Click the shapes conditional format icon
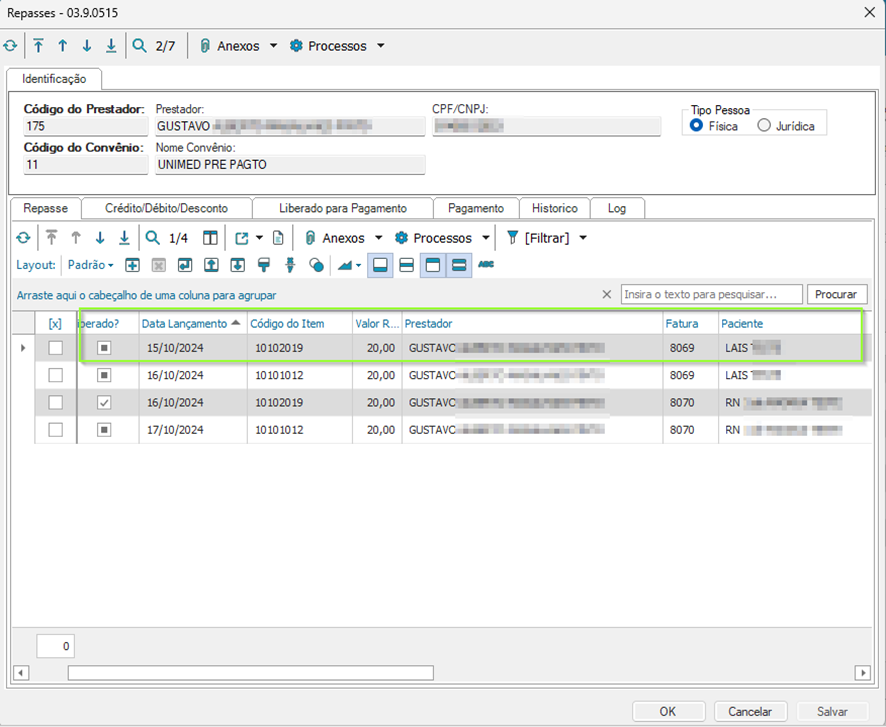The height and width of the screenshot is (727, 886). pos(317,265)
